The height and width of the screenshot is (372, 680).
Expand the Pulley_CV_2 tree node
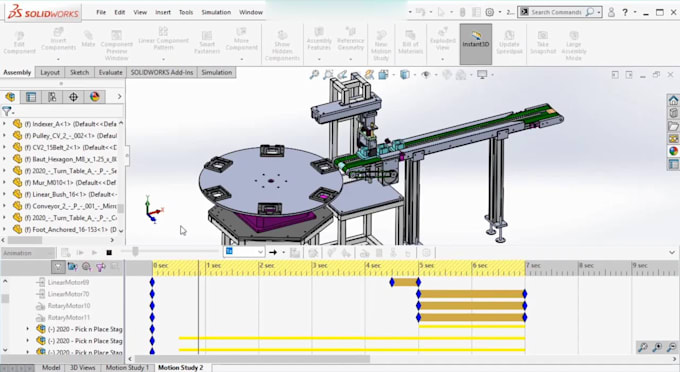point(4,135)
